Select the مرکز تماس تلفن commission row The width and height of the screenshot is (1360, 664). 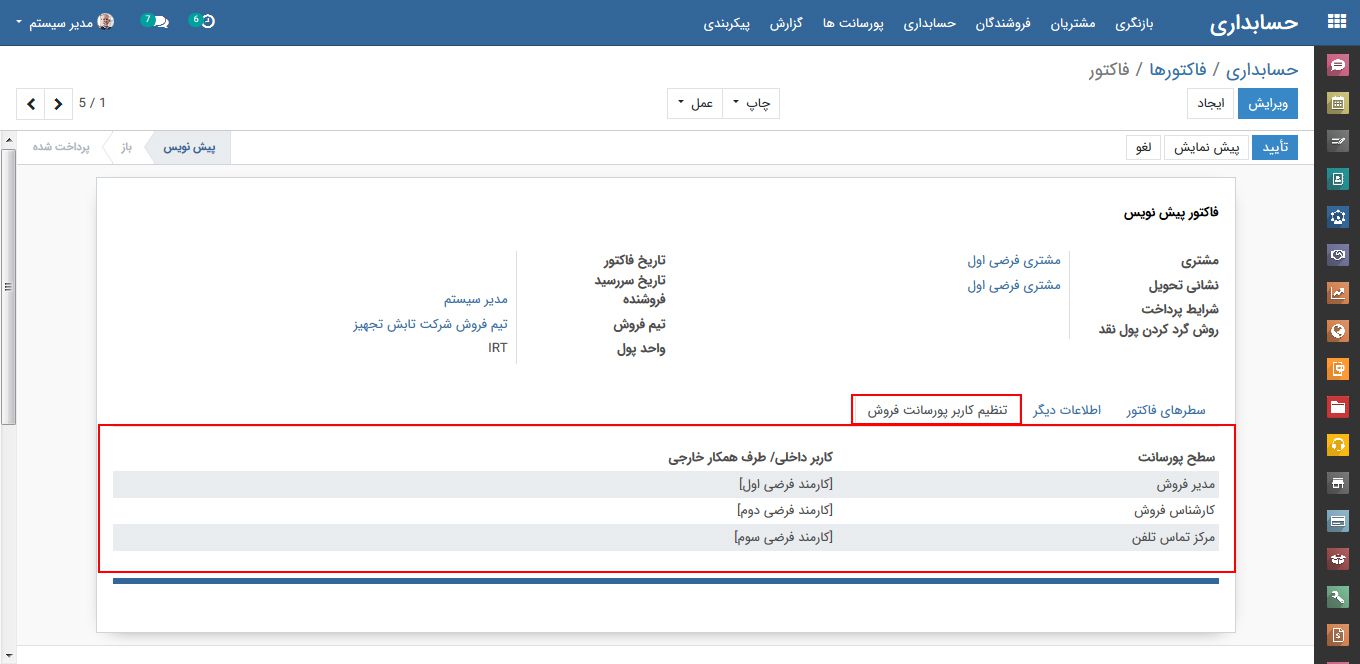pyautogui.click(x=666, y=537)
